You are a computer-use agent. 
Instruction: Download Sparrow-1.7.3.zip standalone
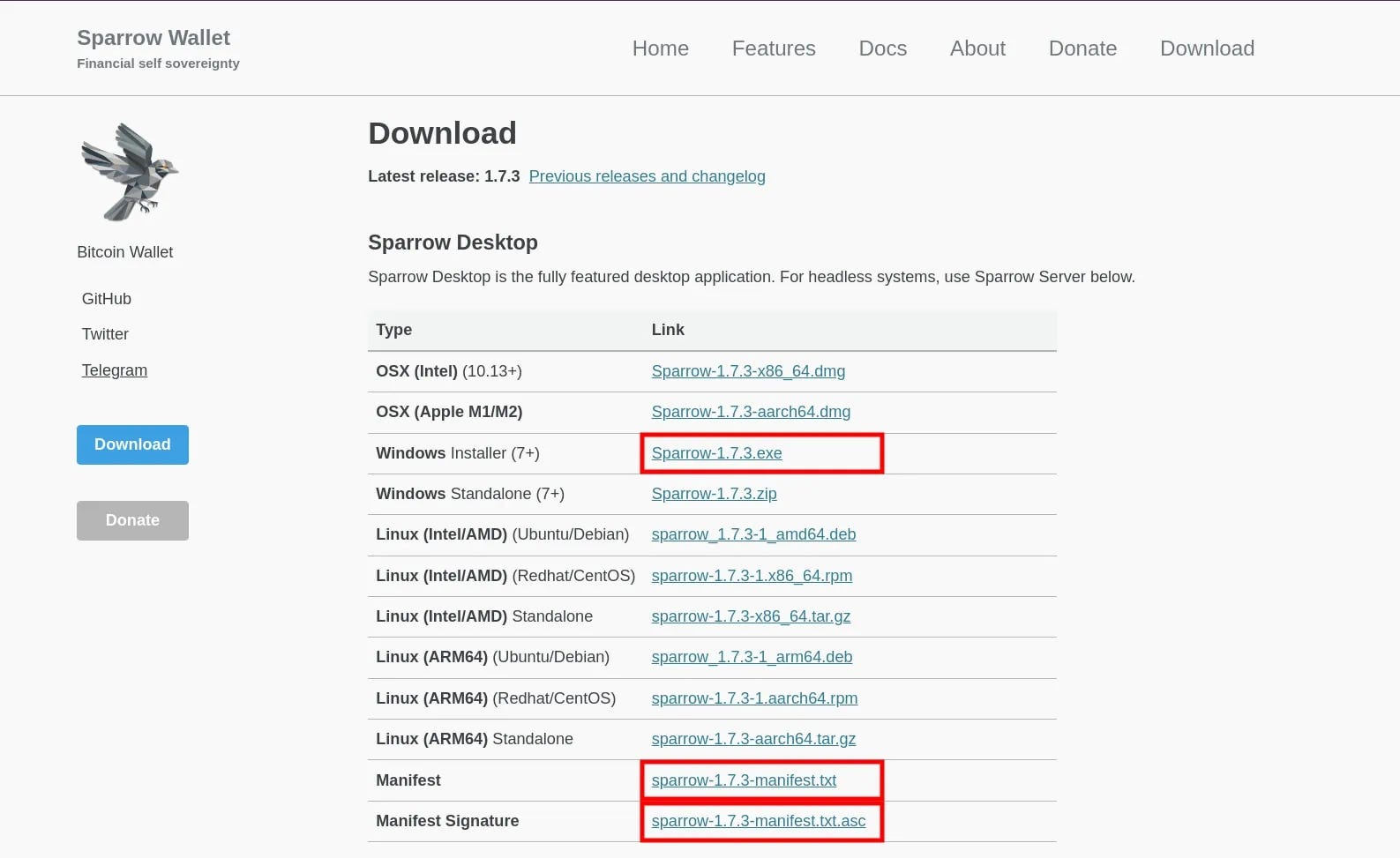click(714, 494)
